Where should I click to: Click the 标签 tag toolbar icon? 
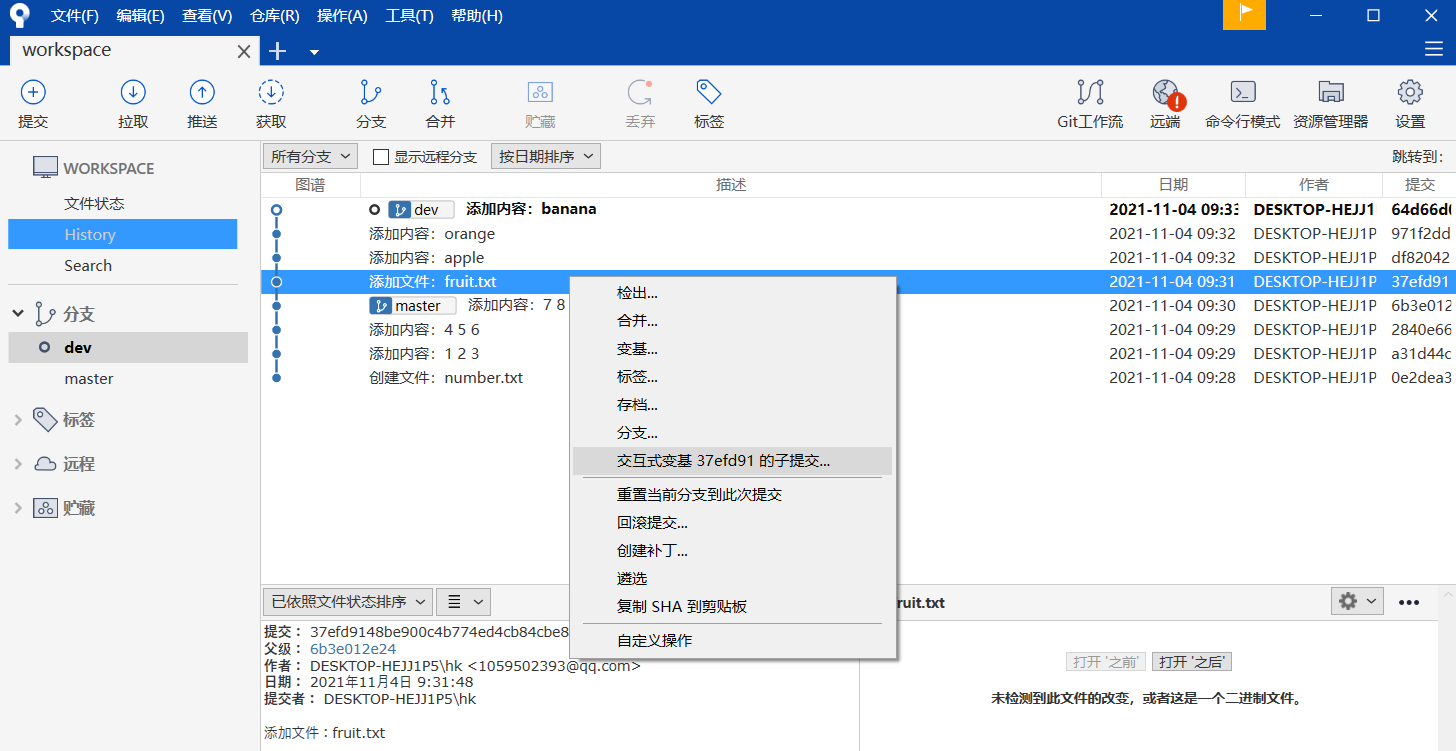(x=708, y=103)
